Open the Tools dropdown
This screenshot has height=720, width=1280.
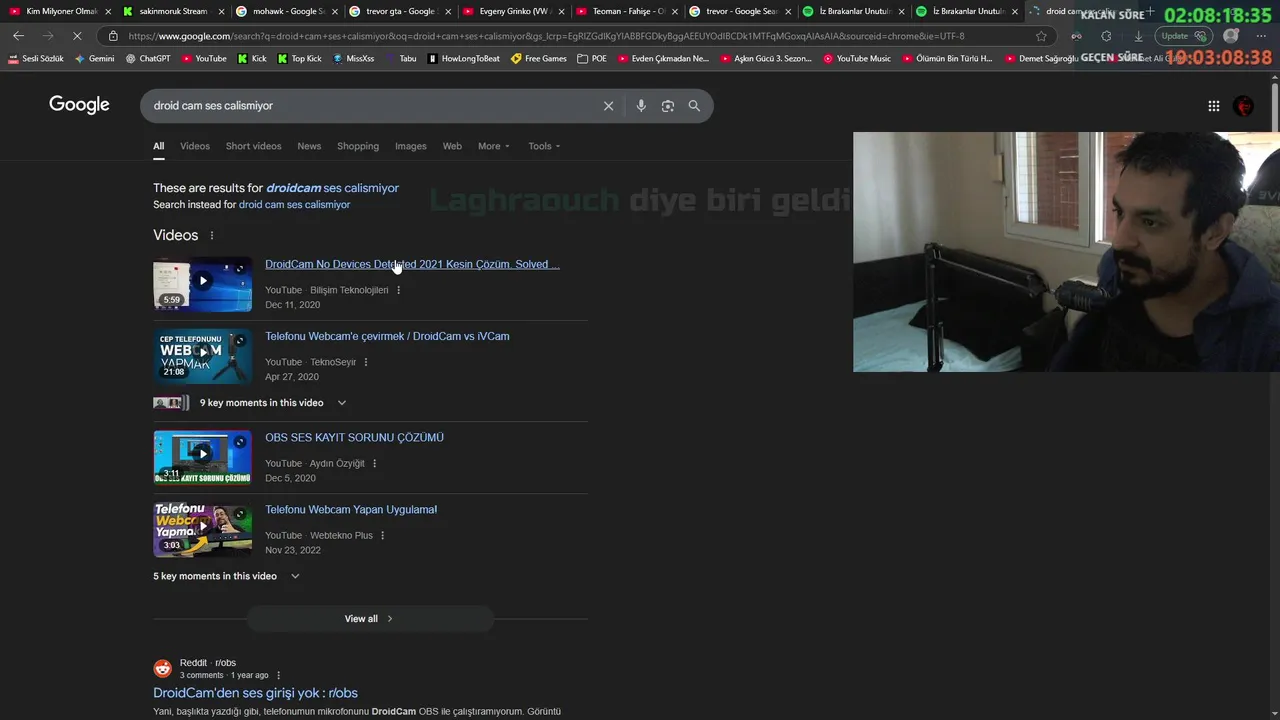544,146
